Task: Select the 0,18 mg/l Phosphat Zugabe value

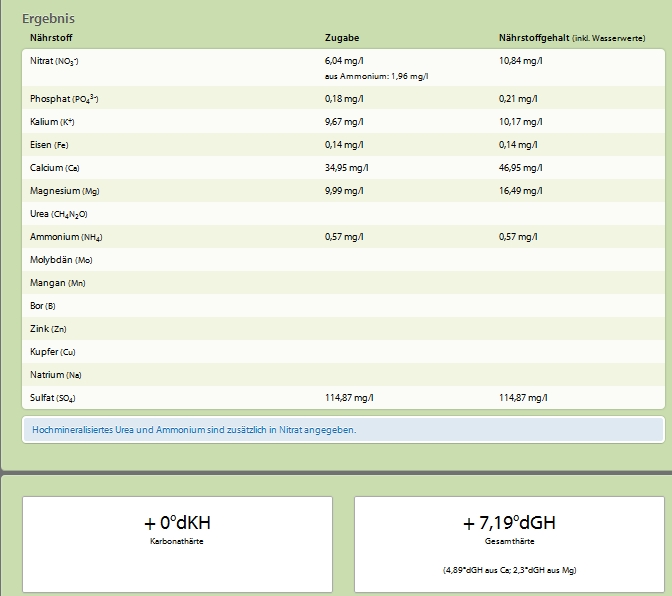Action: tap(344, 99)
